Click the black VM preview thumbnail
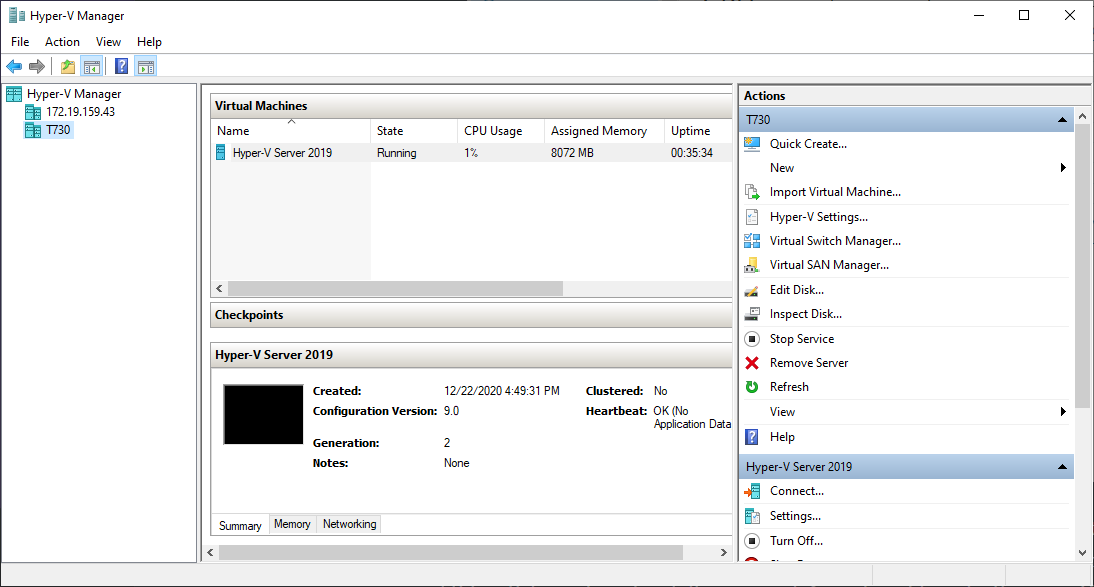The width and height of the screenshot is (1094, 587). 263,415
